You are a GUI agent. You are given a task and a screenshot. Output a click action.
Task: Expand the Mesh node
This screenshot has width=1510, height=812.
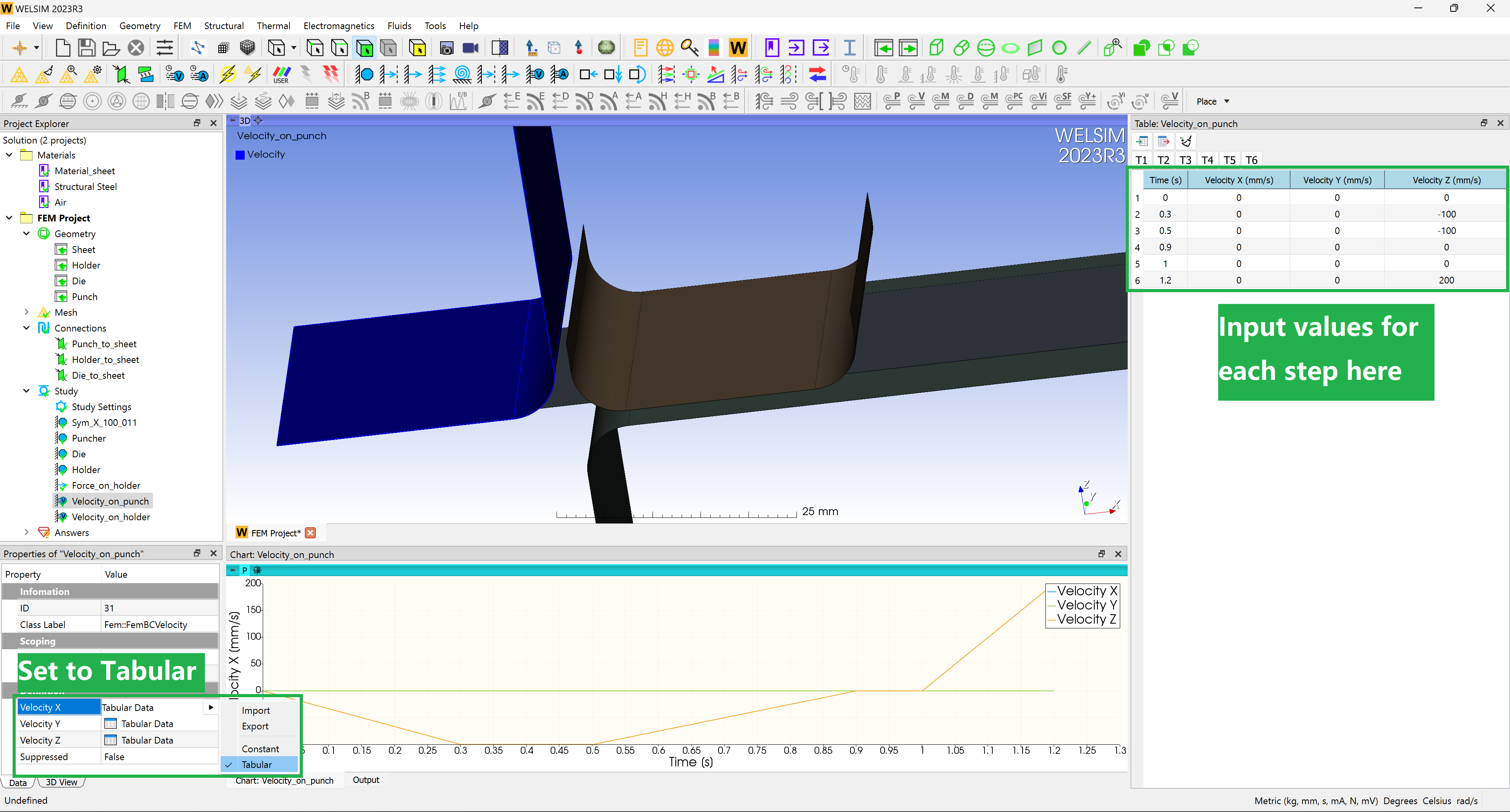[26, 312]
